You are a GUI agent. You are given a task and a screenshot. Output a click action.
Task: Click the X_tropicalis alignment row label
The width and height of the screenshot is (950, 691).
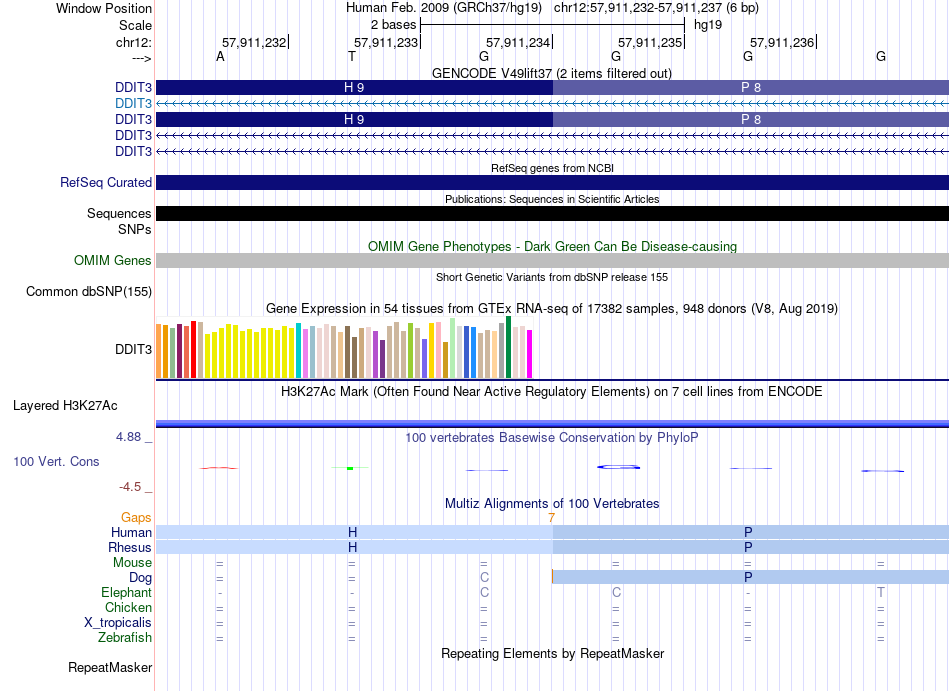118,623
